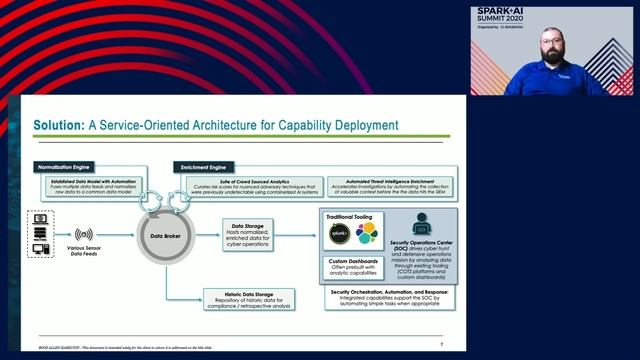Click the Data Storage box
This screenshot has width=640, height=360.
point(248,235)
